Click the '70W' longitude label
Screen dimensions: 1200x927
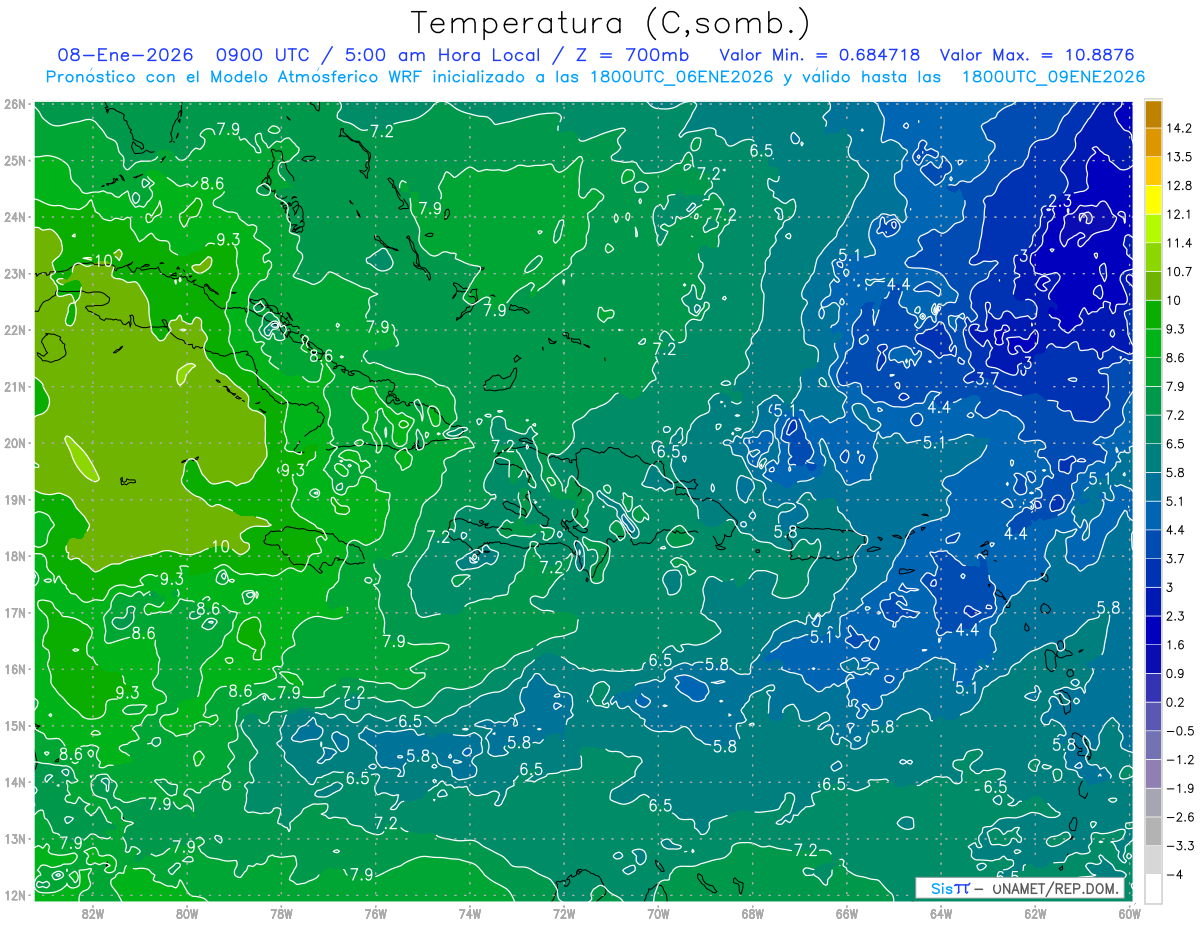coord(658,914)
